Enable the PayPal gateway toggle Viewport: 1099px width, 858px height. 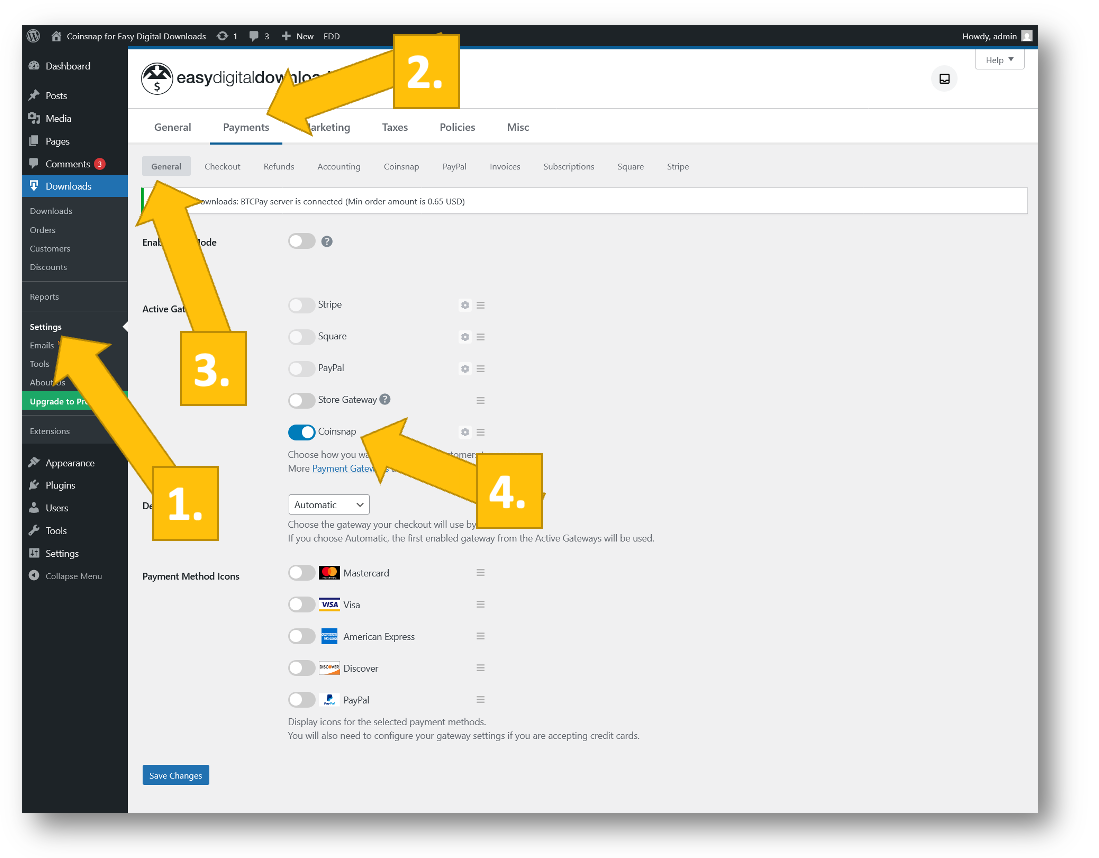click(301, 368)
